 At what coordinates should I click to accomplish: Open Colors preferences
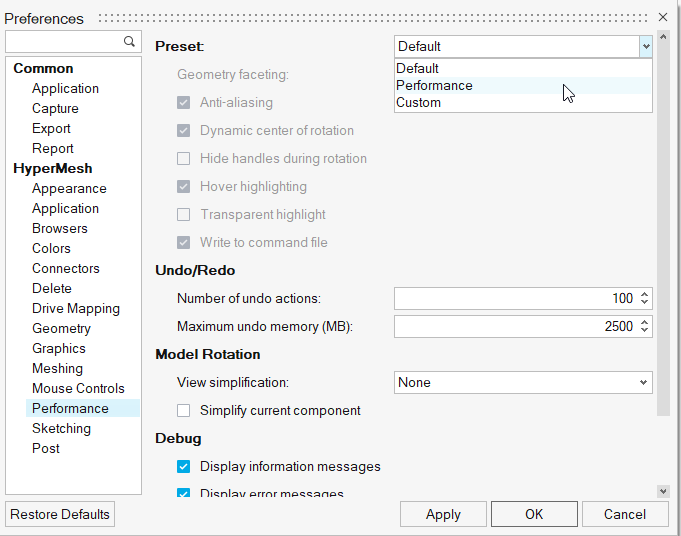[x=51, y=248]
